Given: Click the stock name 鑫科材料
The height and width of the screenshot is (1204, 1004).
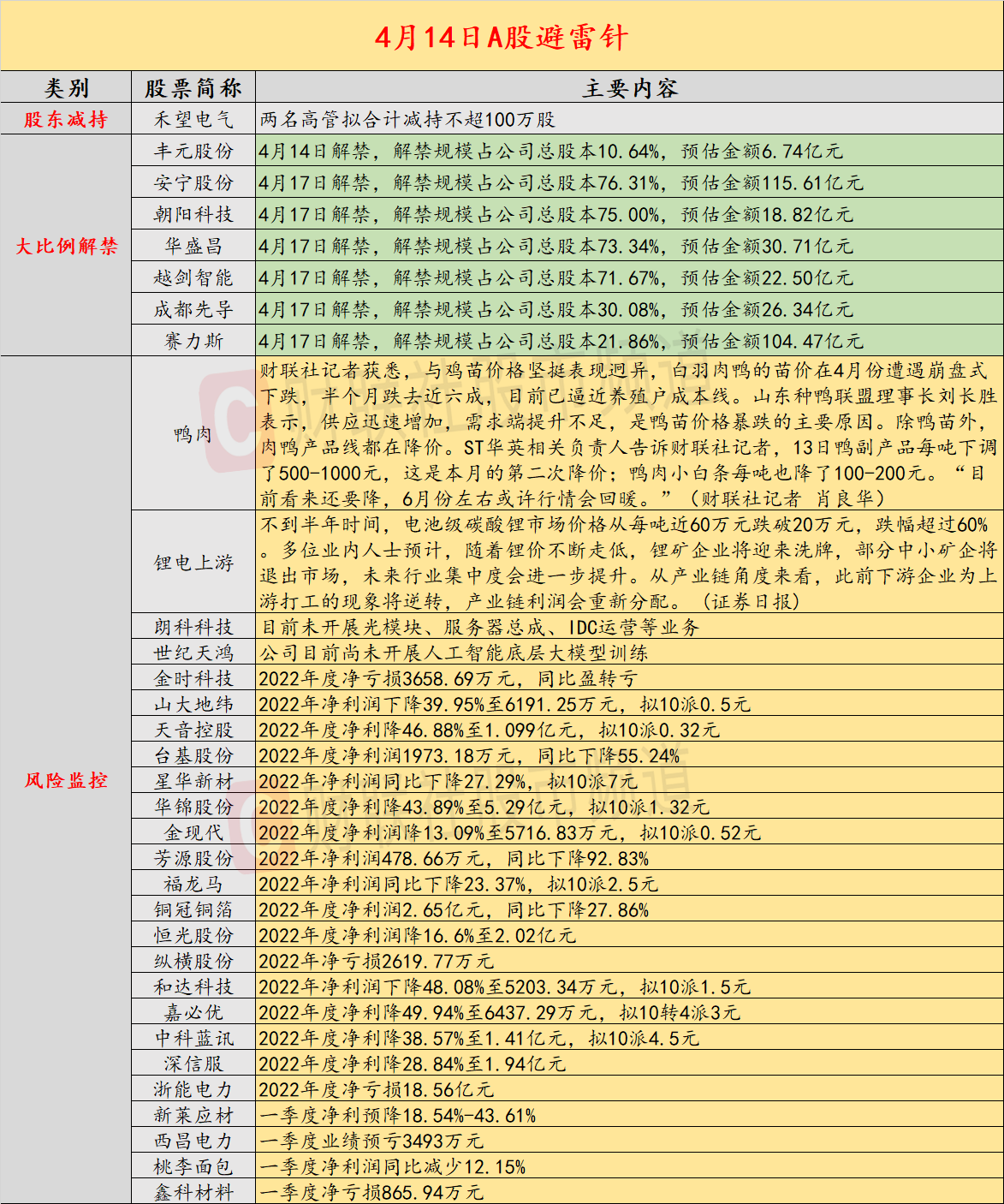Looking at the screenshot, I should (193, 1192).
